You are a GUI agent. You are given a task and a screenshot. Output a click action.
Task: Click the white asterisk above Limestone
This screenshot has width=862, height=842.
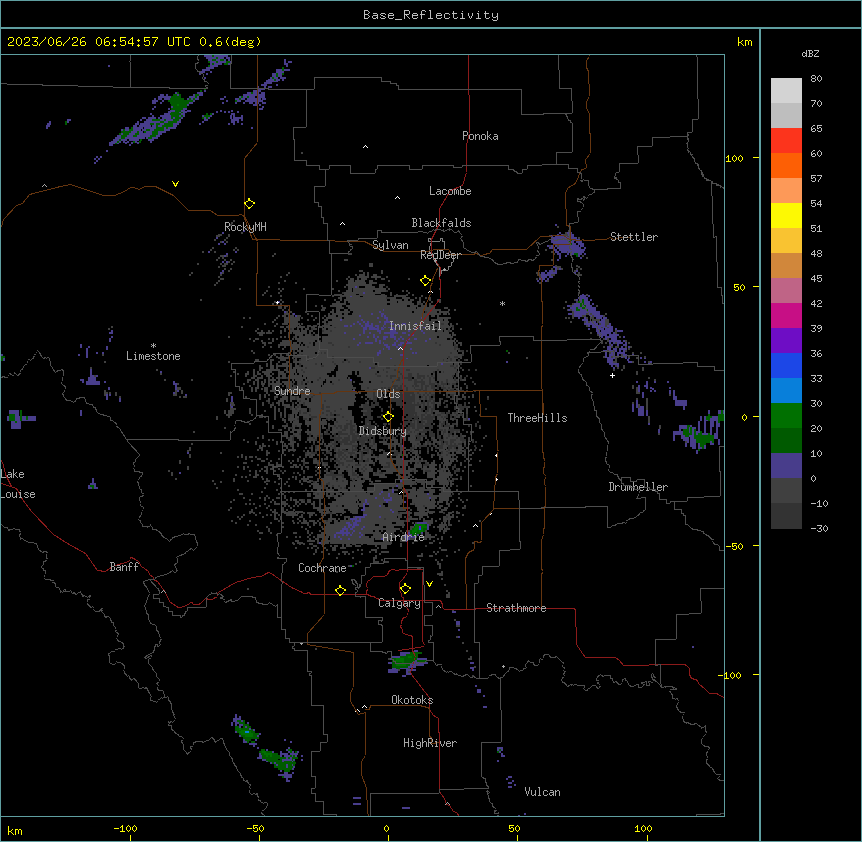tap(153, 346)
